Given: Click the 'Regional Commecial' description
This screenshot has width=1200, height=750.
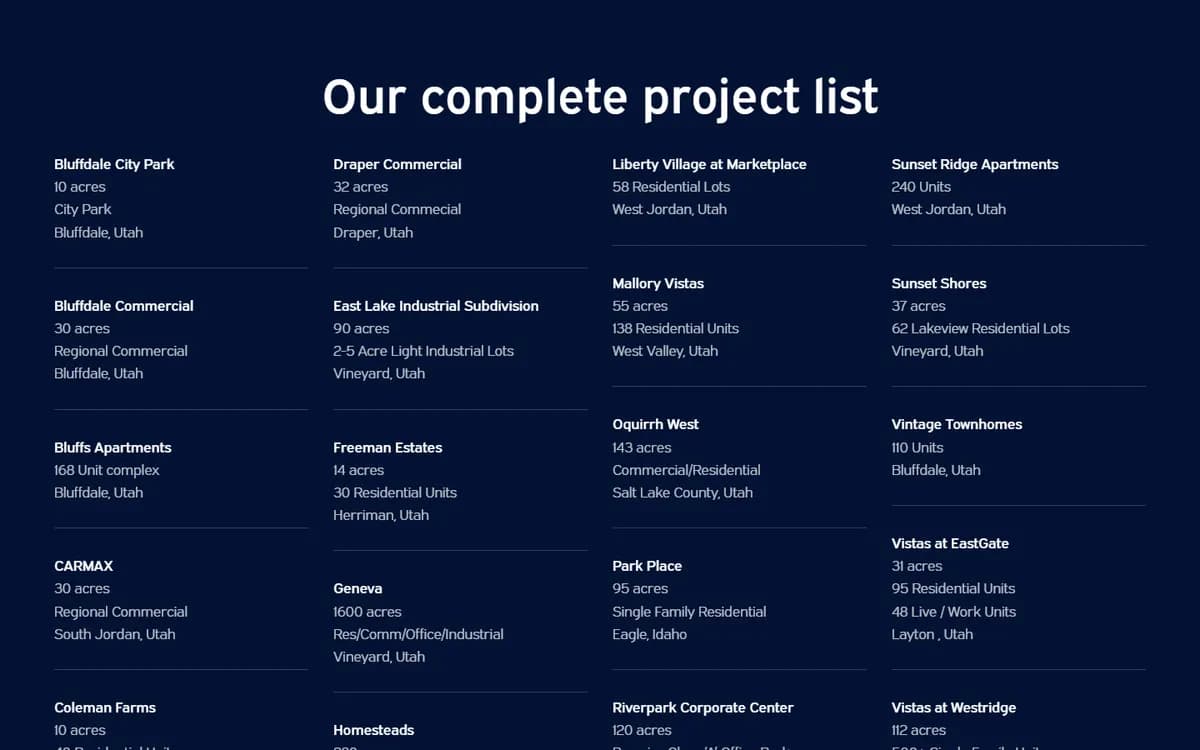Looking at the screenshot, I should point(397,209).
